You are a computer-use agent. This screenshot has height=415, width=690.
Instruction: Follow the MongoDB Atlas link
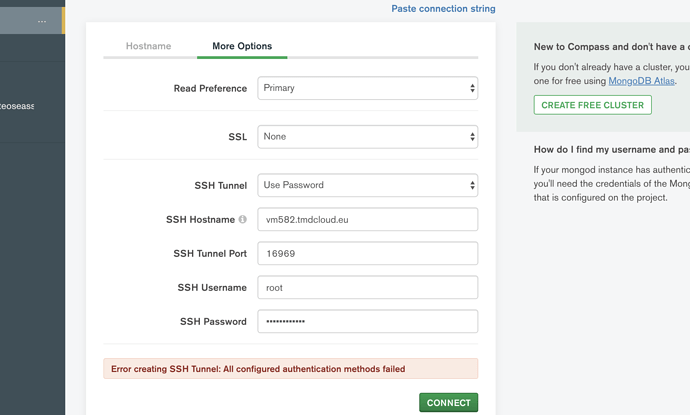point(641,81)
